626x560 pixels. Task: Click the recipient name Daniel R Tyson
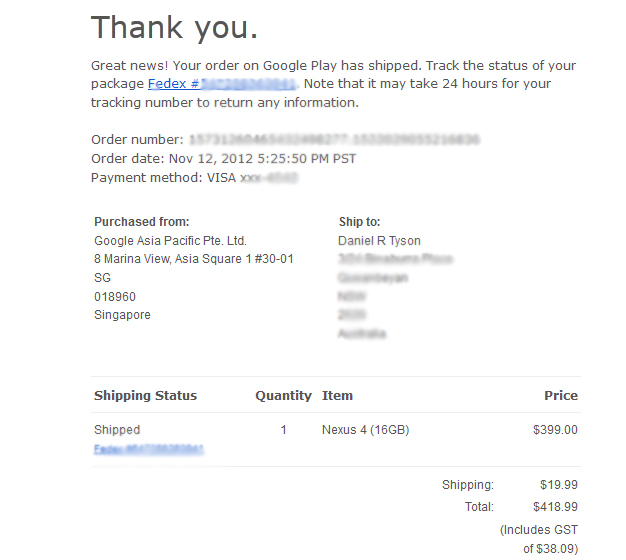click(379, 241)
